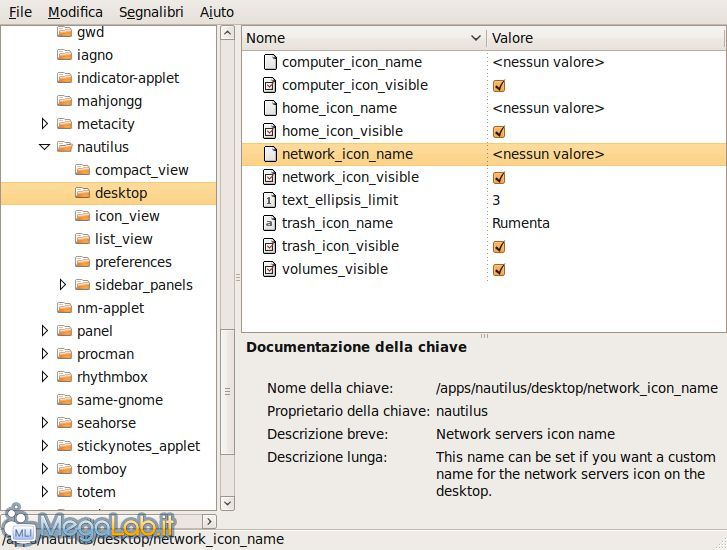Expand the sidebar_panels folder
Image resolution: width=727 pixels, height=550 pixels.
point(62,285)
